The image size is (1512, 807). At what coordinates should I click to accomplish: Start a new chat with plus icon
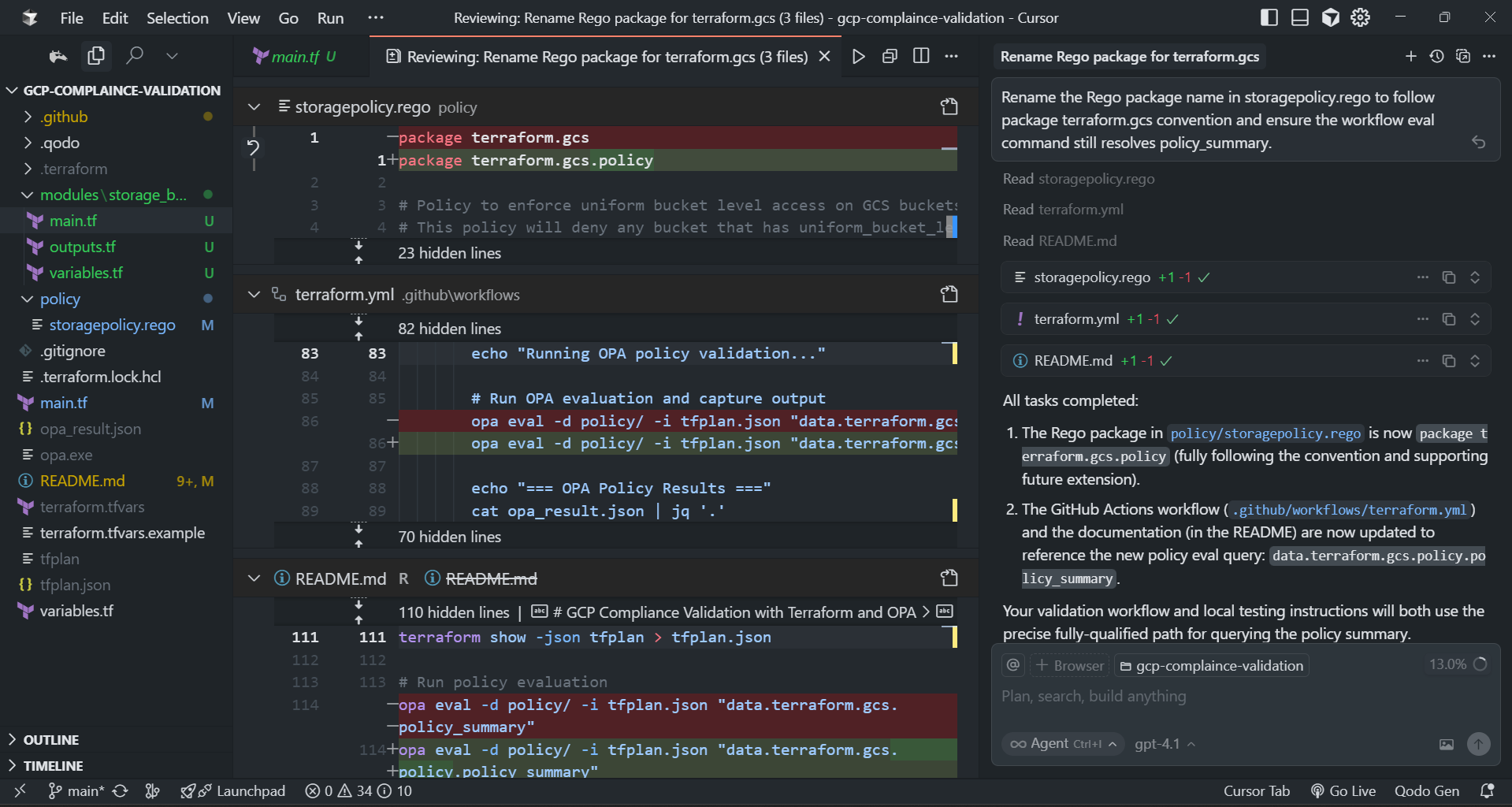(x=1411, y=56)
